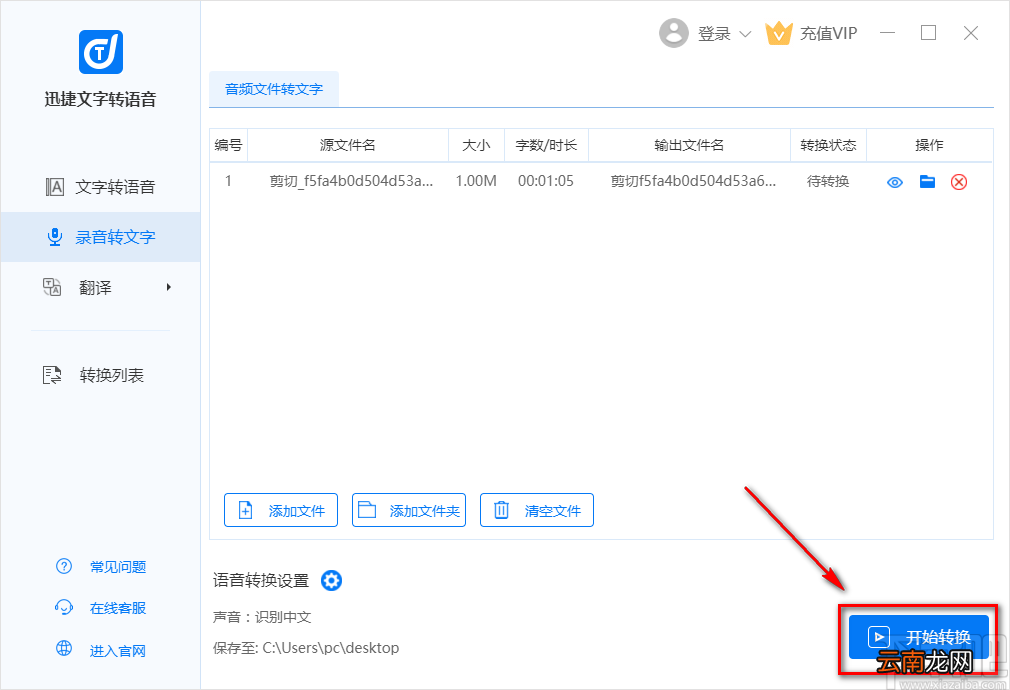Click the 转换列表 document icon

(52, 374)
